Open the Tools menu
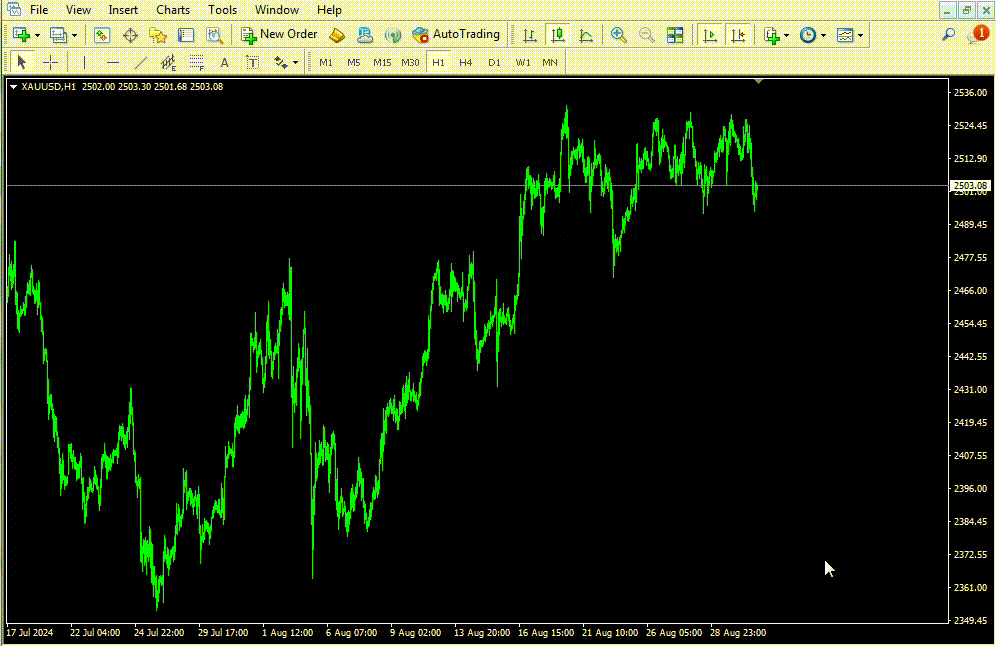The height and width of the screenshot is (646, 996). [222, 10]
